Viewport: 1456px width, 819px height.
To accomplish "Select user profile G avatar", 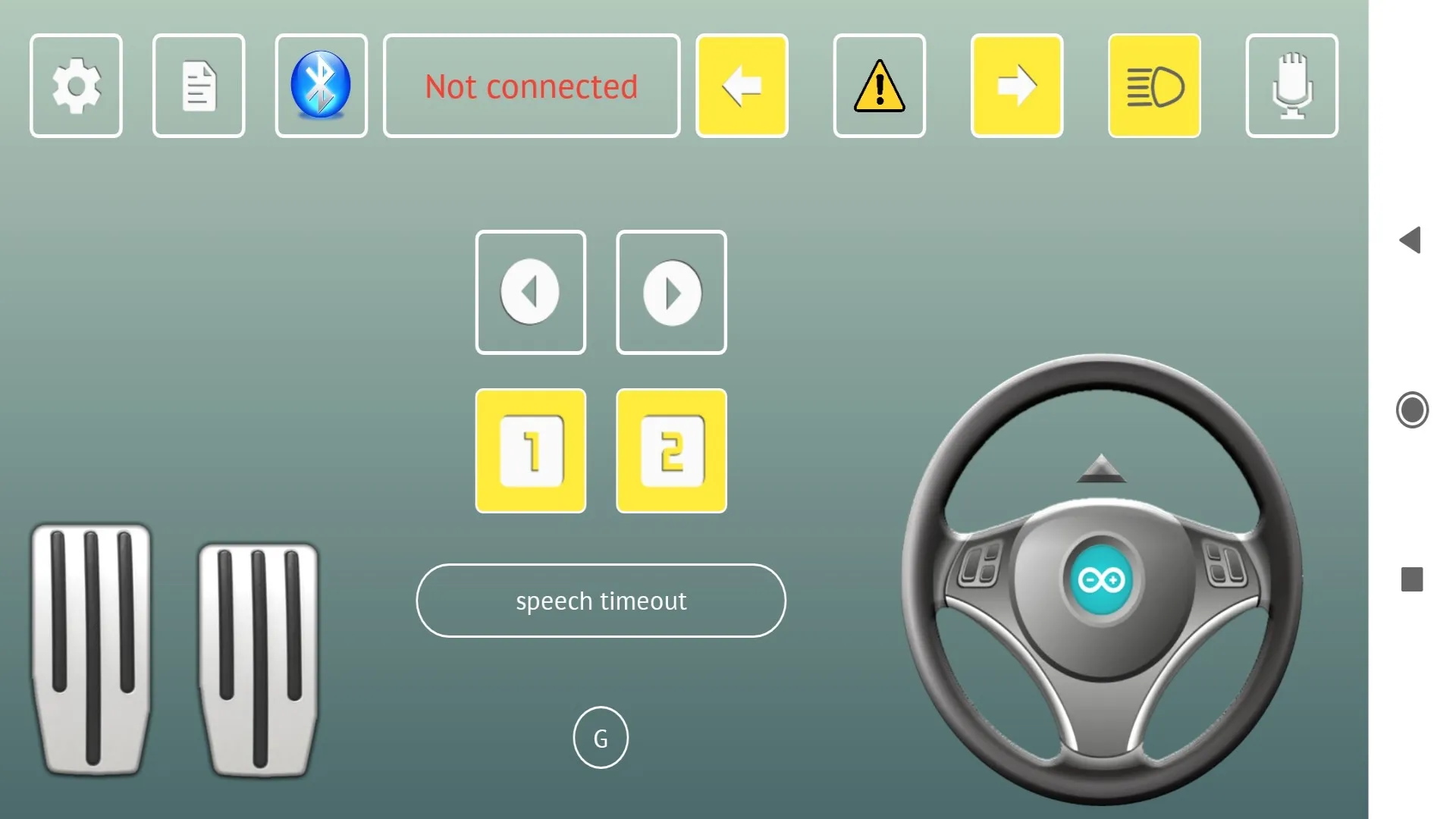I will [x=600, y=738].
